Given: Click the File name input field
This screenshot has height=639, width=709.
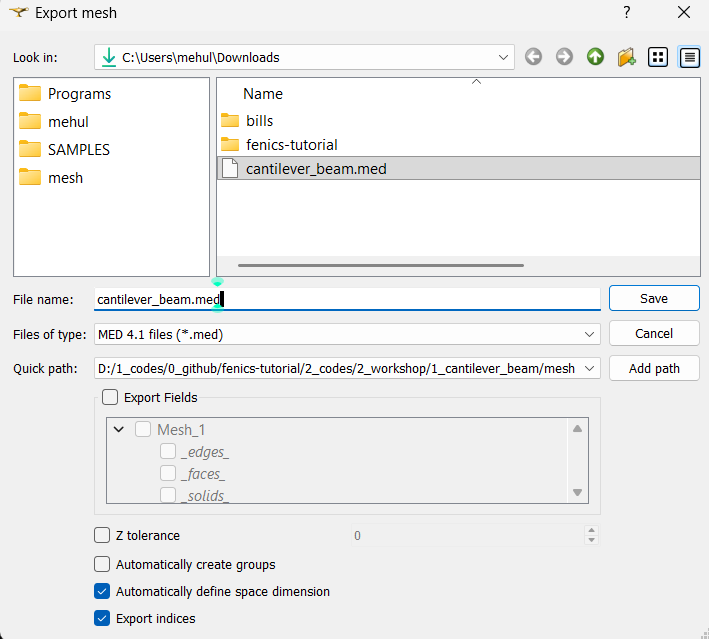Looking at the screenshot, I should (x=347, y=299).
